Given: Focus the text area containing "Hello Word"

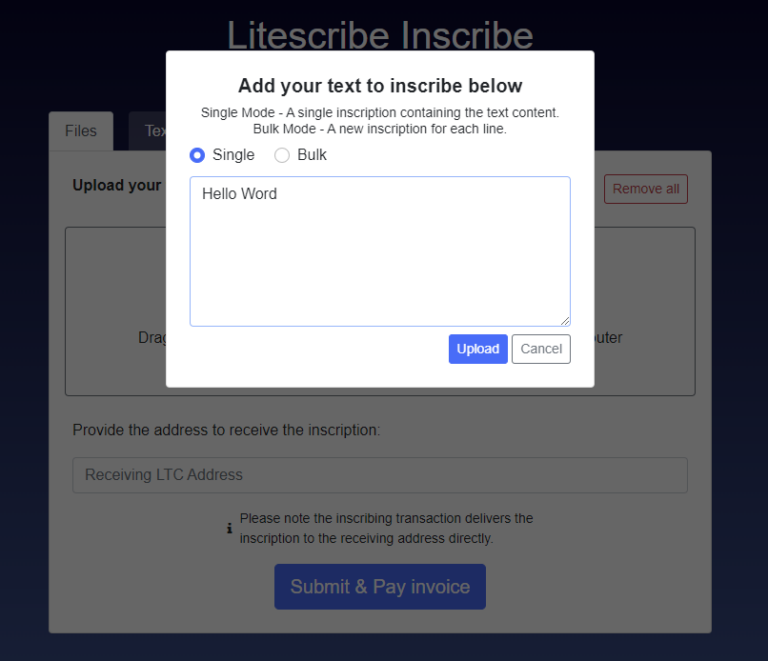Looking at the screenshot, I should (380, 251).
